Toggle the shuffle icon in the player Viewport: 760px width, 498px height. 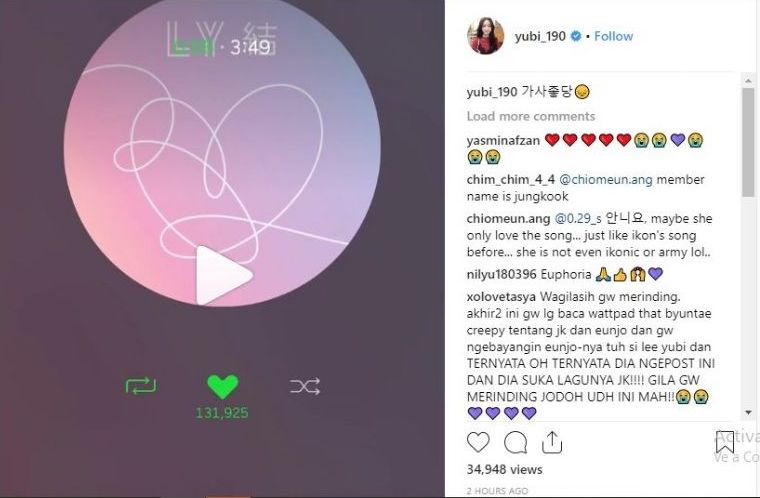[x=305, y=386]
